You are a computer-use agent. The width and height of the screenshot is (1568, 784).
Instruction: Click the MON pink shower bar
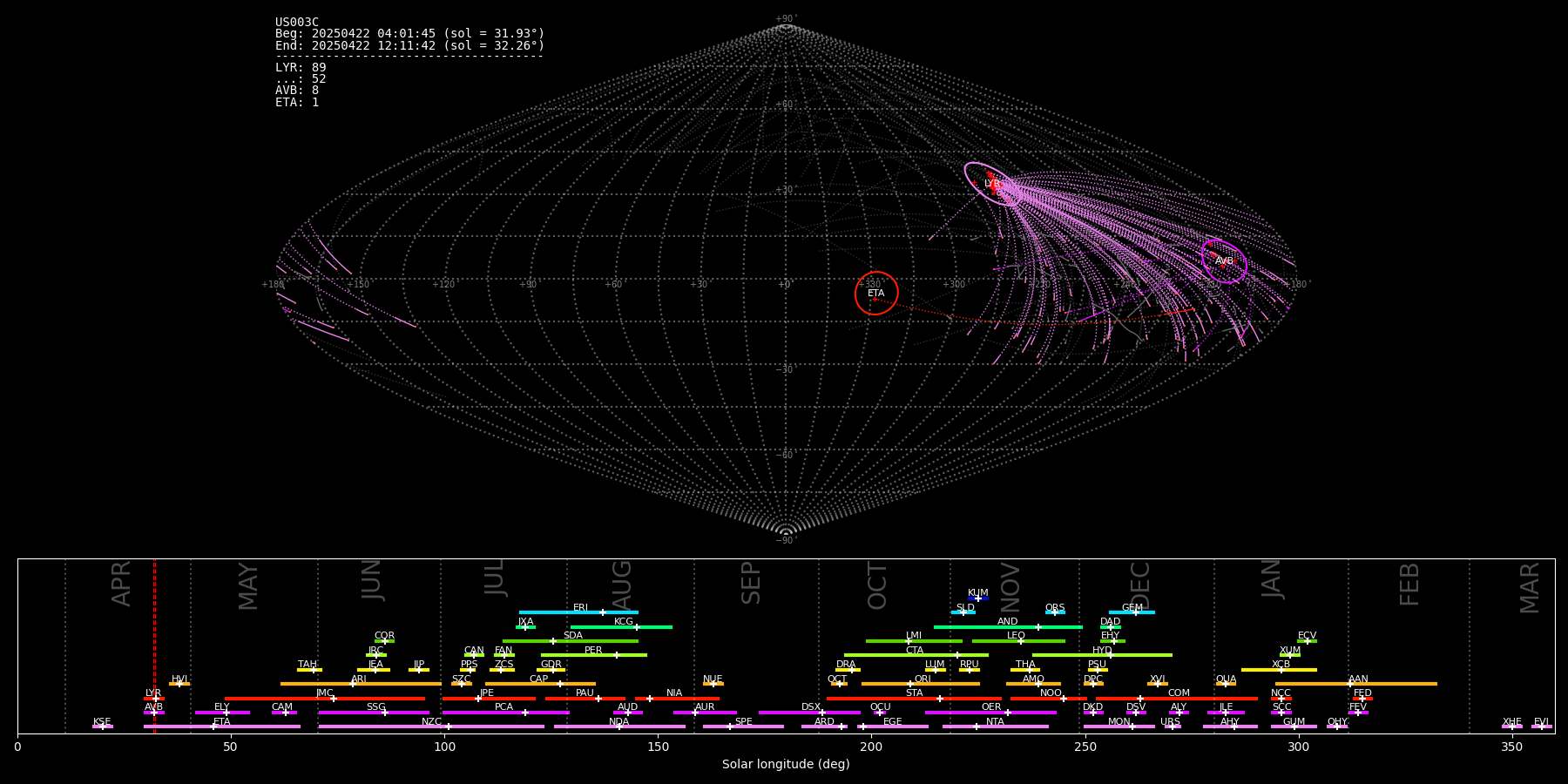(x=1119, y=727)
